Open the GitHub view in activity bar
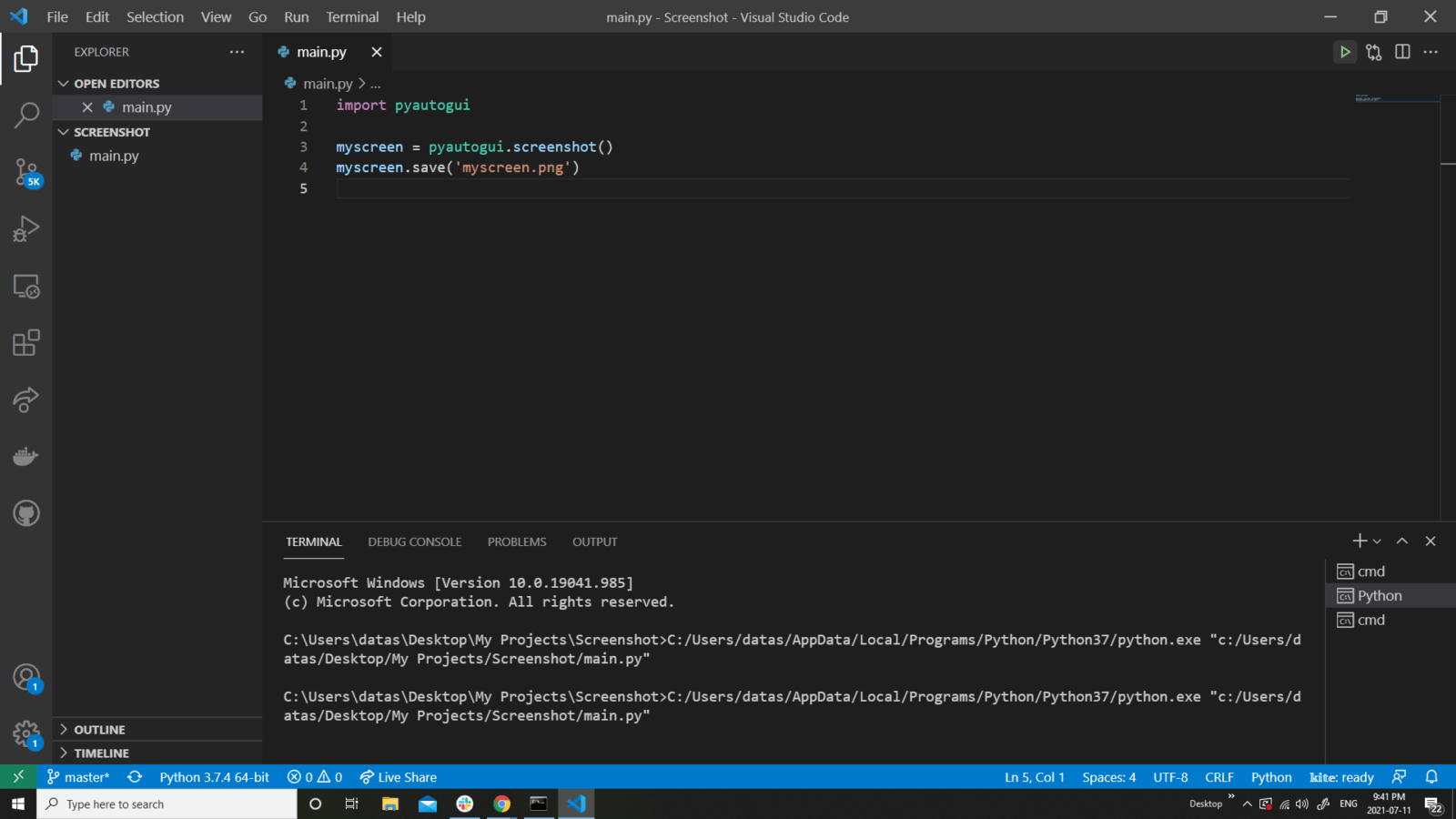1456x819 pixels. coord(25,513)
